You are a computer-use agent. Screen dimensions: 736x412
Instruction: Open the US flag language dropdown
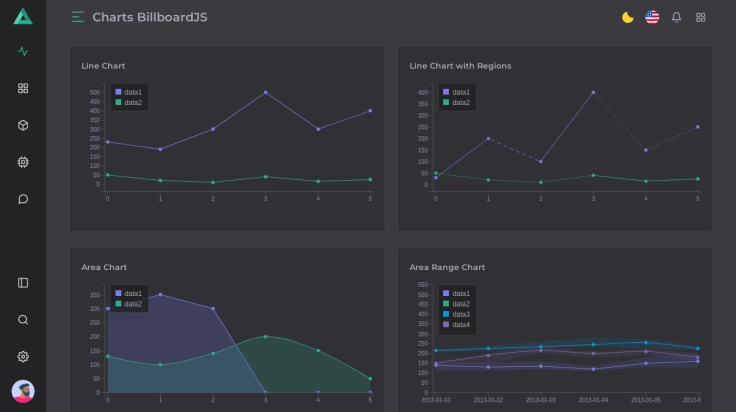(x=652, y=17)
